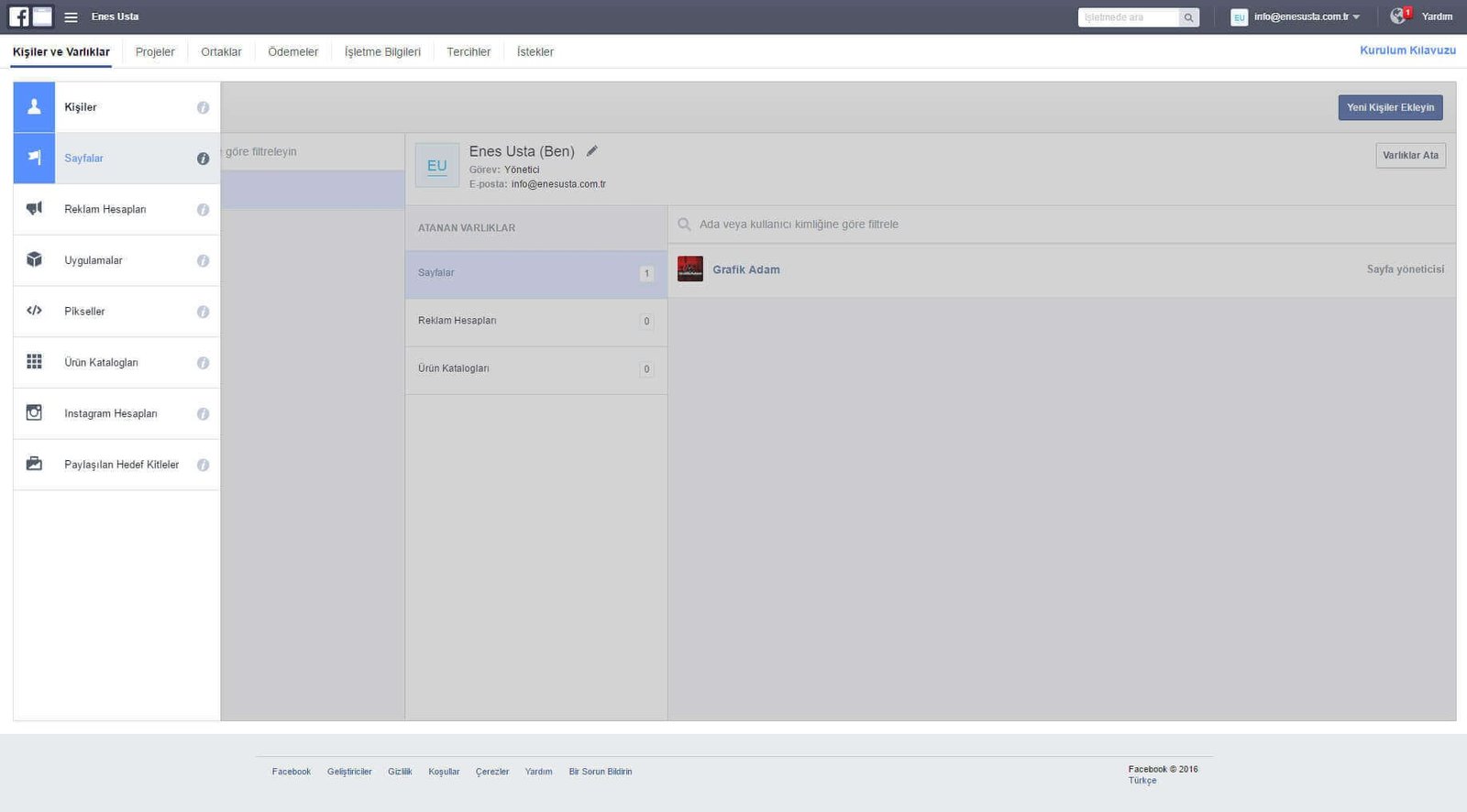Screen dimensions: 1467x812
Task: Select the Pikseller code icon
Action: pos(34,311)
